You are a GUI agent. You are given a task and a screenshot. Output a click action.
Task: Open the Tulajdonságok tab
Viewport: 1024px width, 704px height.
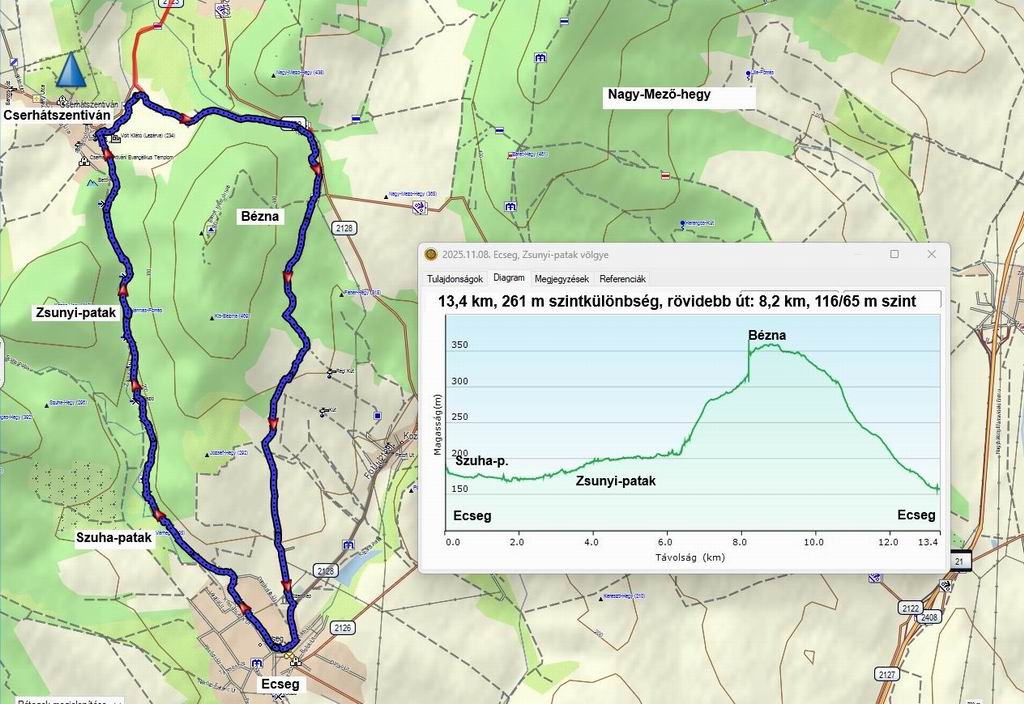click(456, 279)
